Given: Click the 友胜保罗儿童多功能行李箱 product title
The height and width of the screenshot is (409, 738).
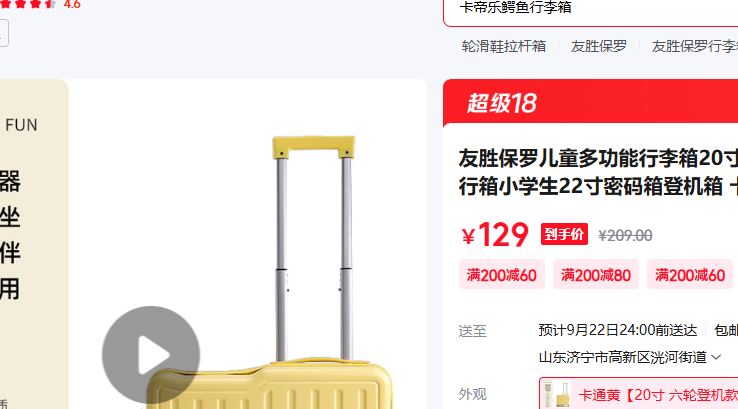Looking at the screenshot, I should (598, 172).
